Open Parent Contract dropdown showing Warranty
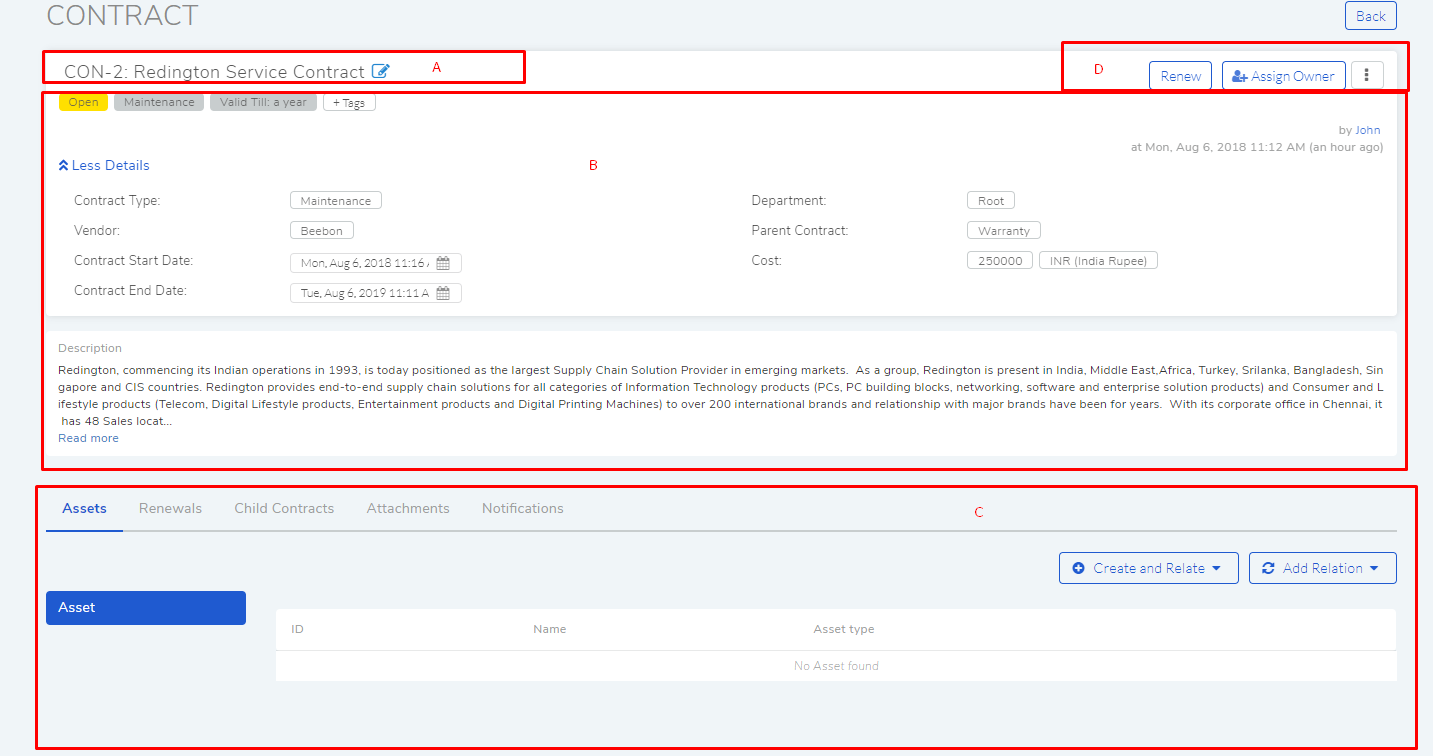This screenshot has width=1433, height=756. pyautogui.click(x=1004, y=231)
